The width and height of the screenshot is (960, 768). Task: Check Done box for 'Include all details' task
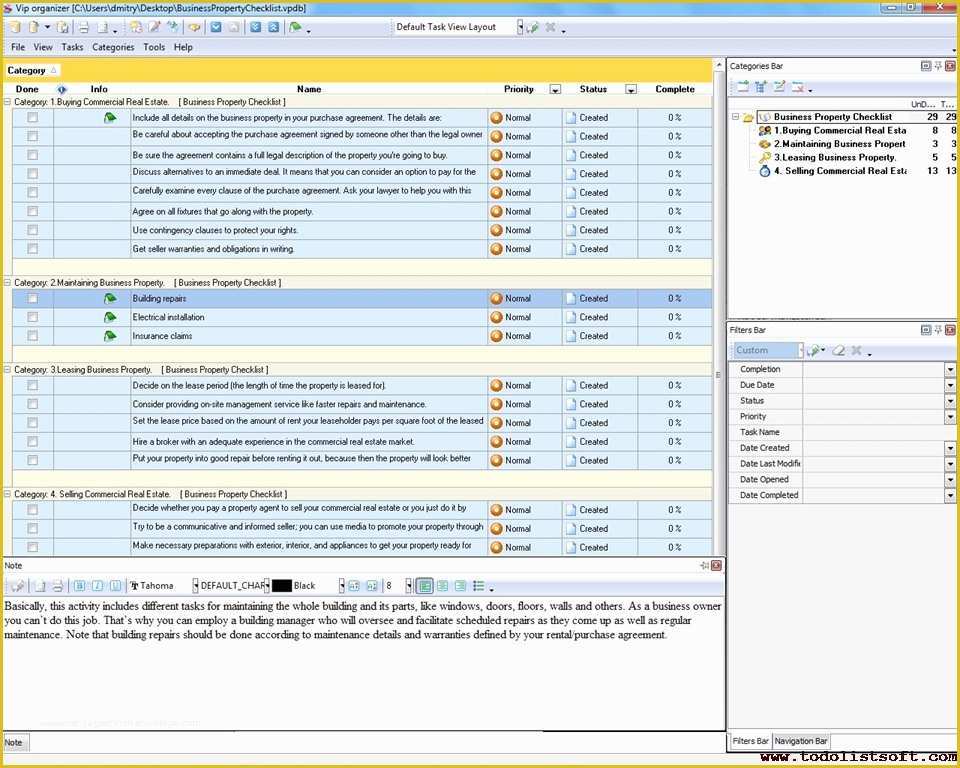(x=32, y=118)
